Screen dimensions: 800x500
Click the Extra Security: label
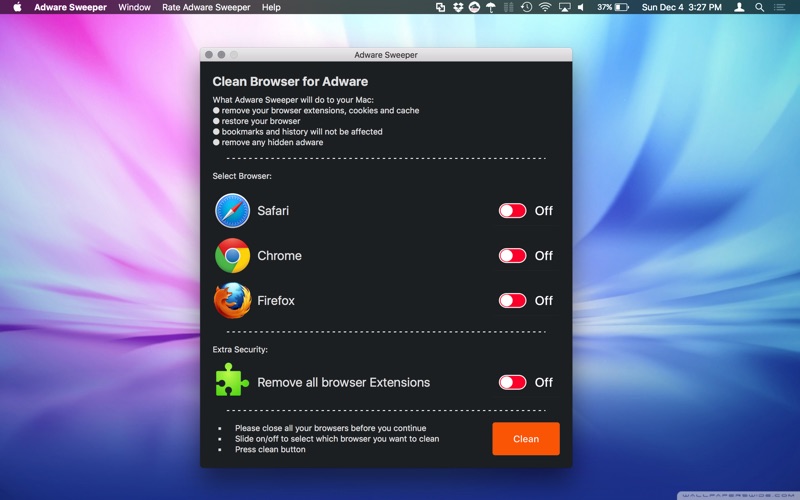click(240, 349)
